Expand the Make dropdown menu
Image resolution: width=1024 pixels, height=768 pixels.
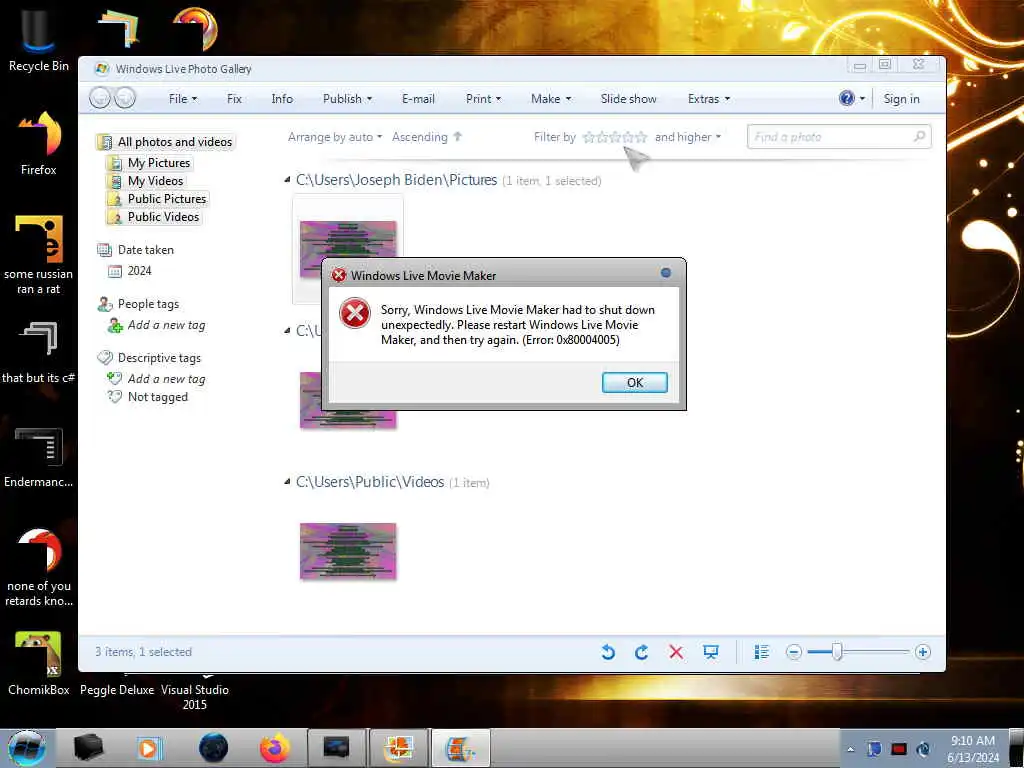coord(551,99)
